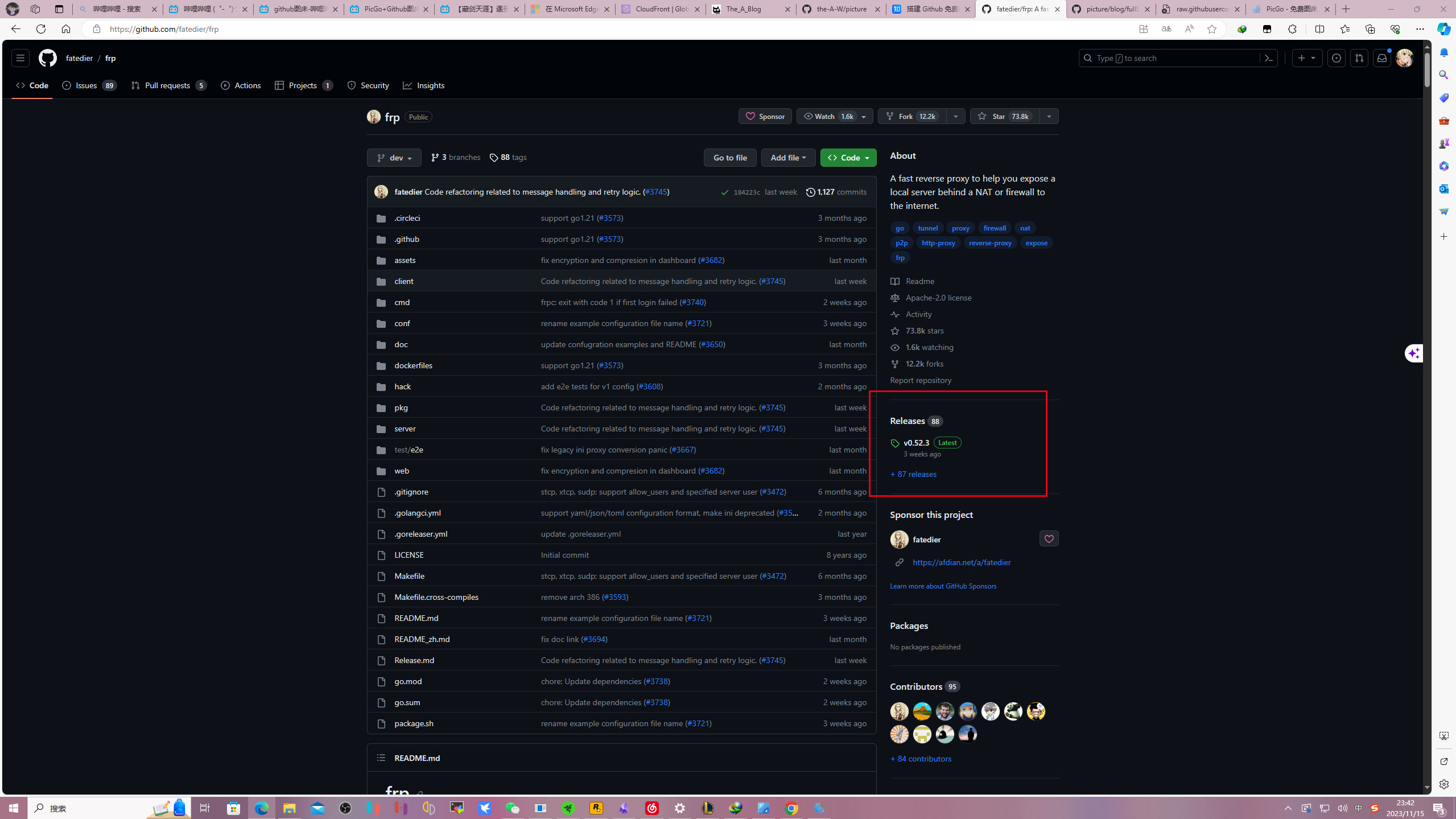Click the heart sponsor button beside fatedier

click(x=1049, y=538)
